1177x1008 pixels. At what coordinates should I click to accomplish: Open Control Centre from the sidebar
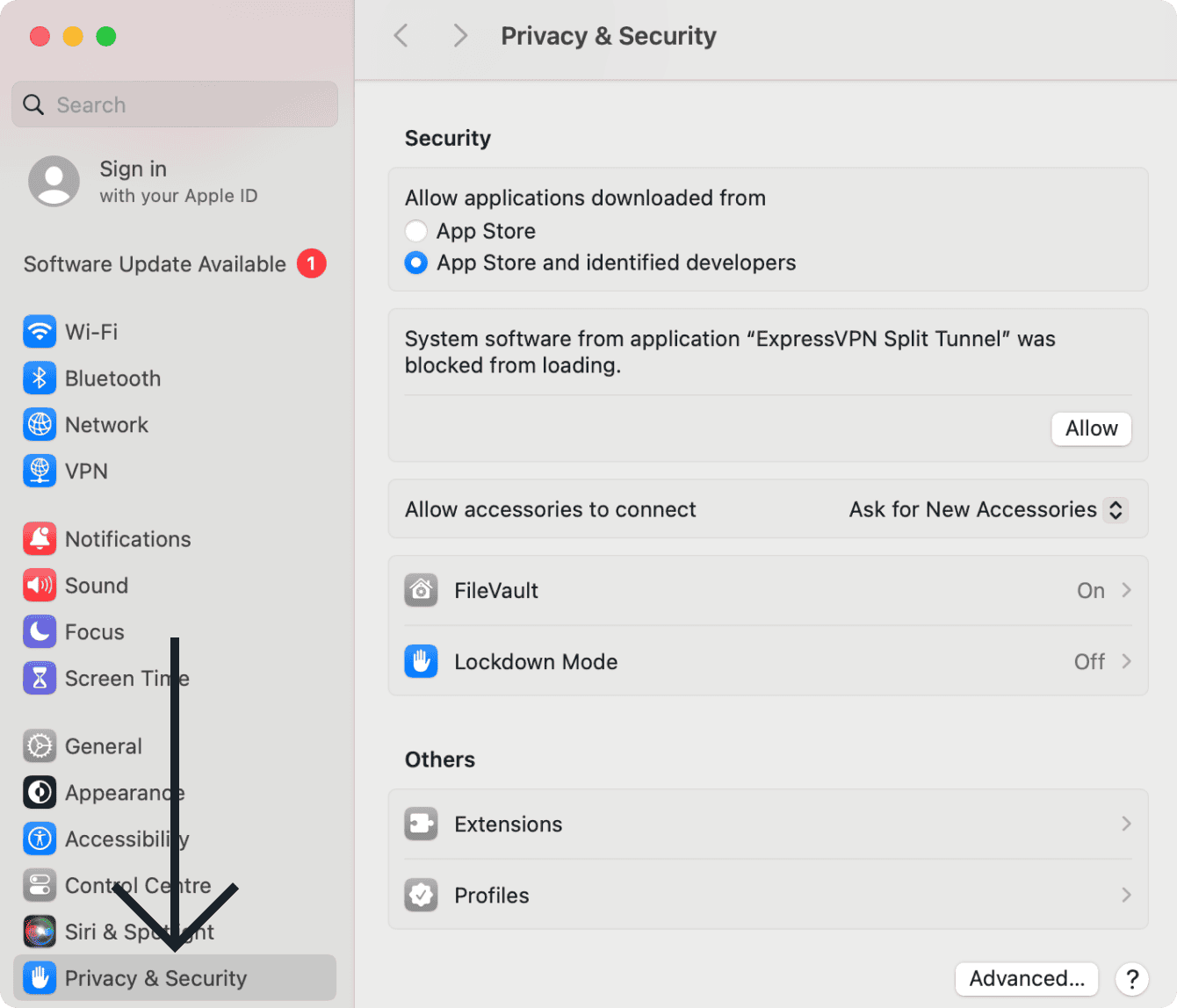pos(138,885)
